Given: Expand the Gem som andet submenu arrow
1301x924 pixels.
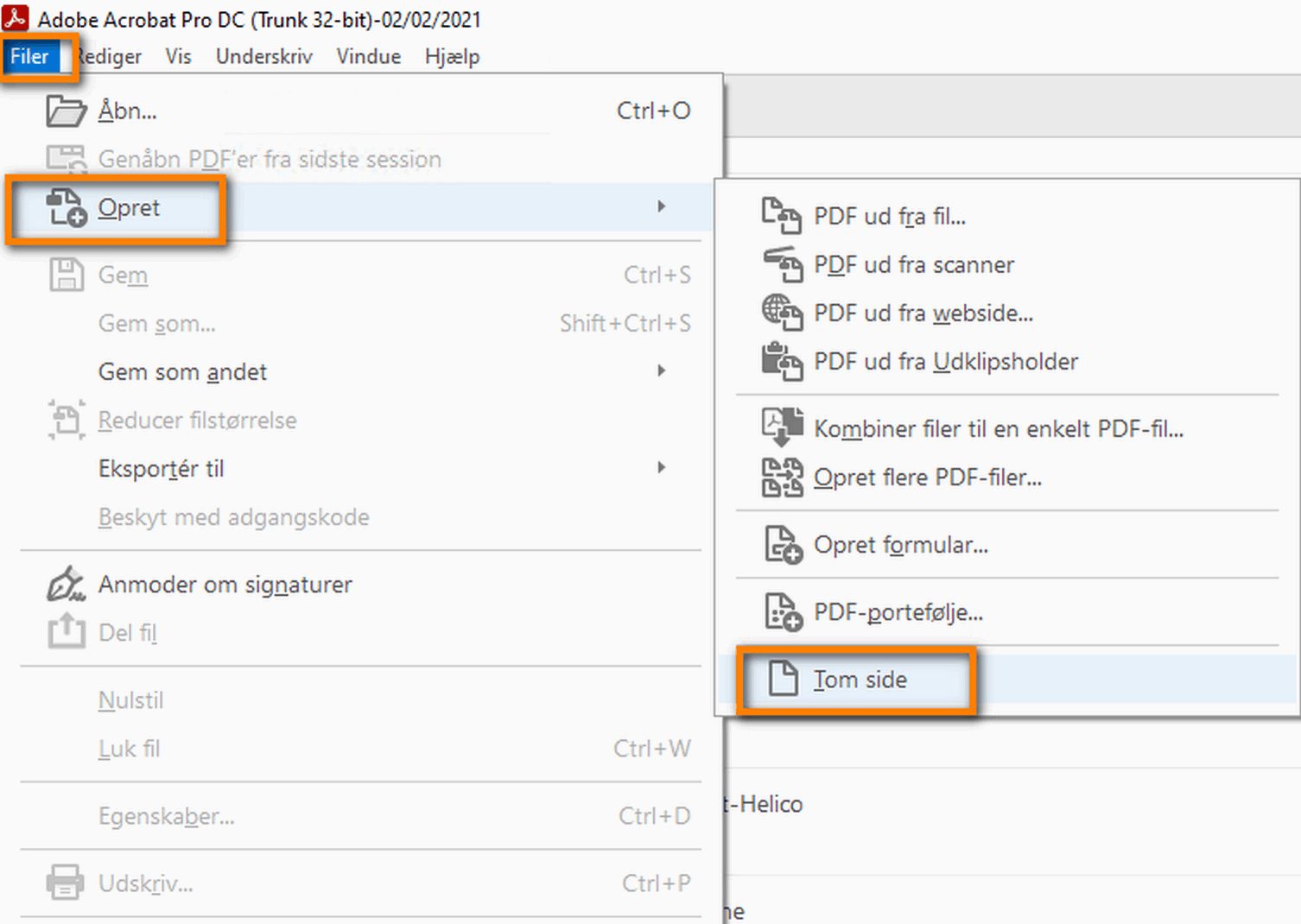Looking at the screenshot, I should click(661, 370).
